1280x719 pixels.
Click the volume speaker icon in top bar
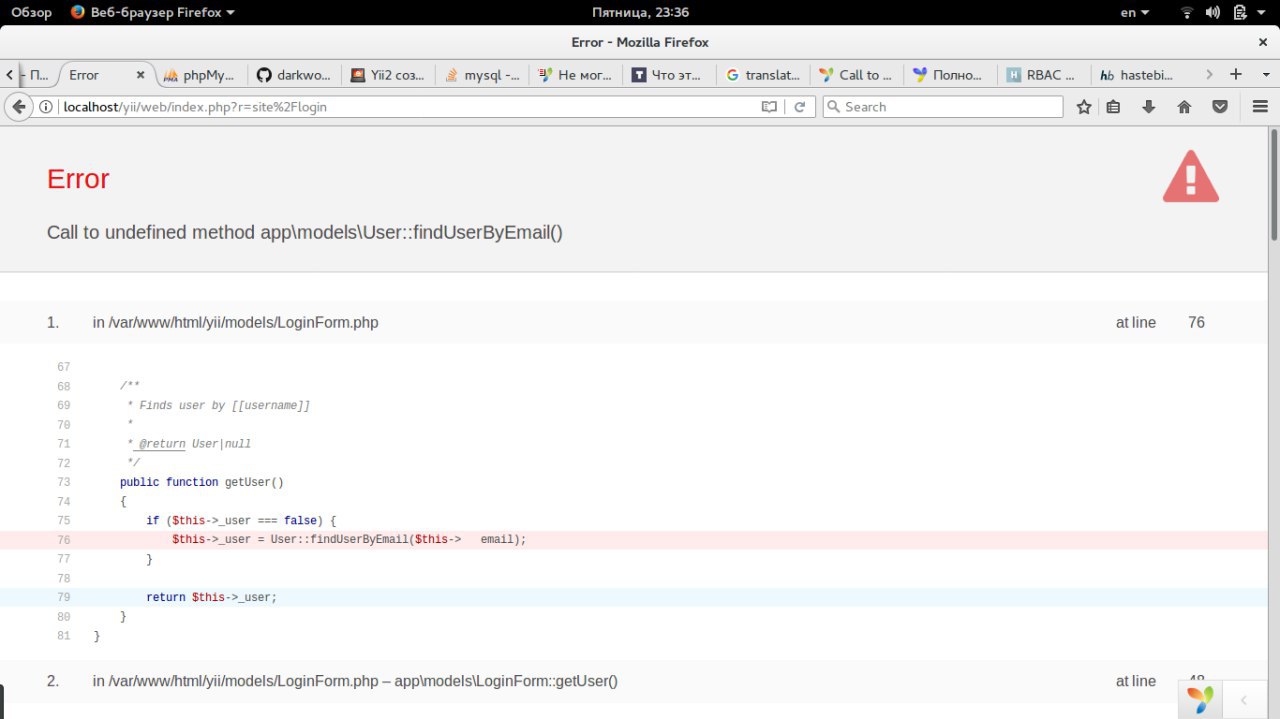click(x=1213, y=12)
